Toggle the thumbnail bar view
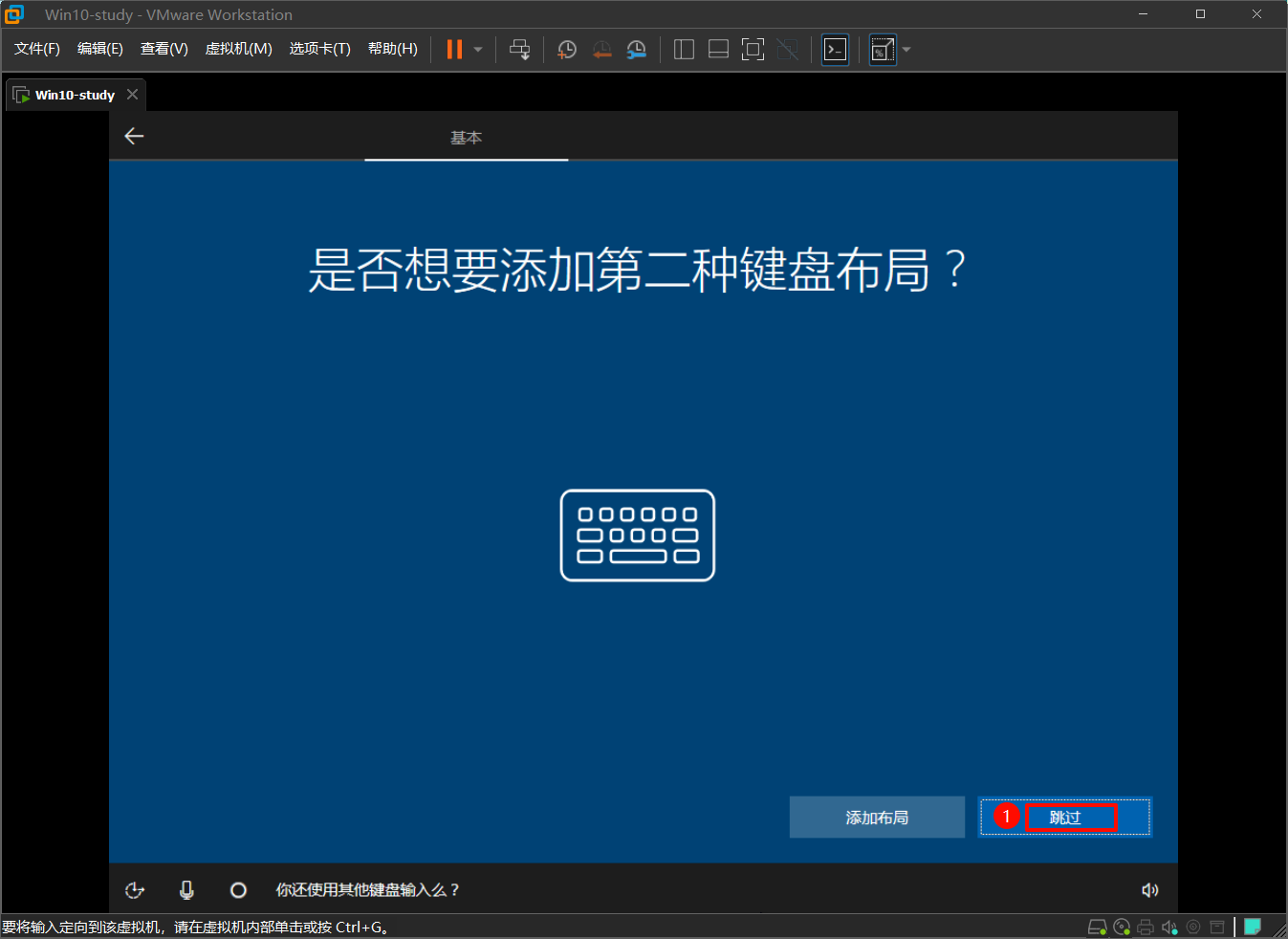Viewport: 1288px width, 939px height. (x=718, y=50)
